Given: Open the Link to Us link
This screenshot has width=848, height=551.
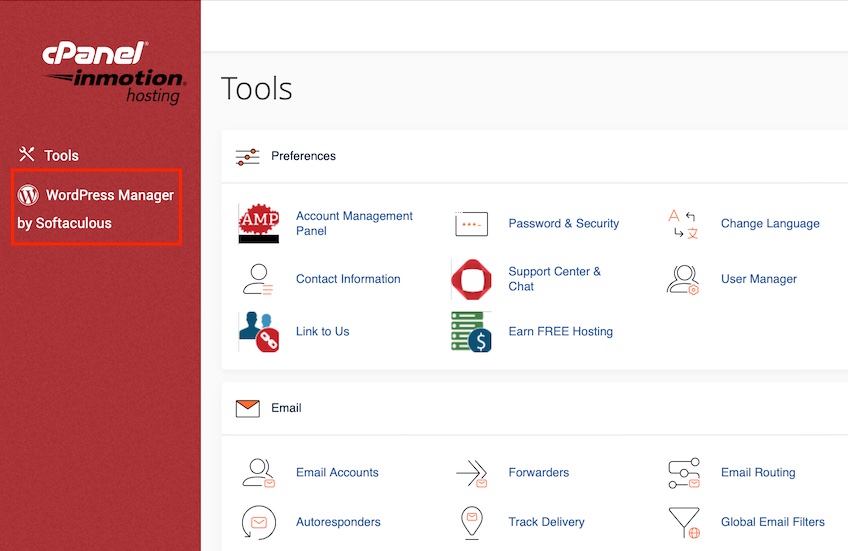Looking at the screenshot, I should 322,331.
